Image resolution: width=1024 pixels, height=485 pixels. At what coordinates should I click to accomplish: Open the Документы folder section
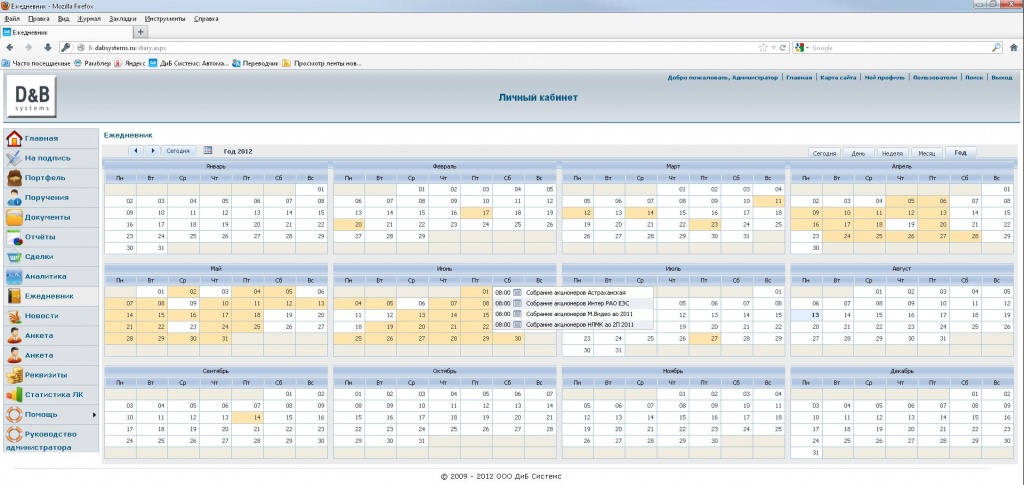click(x=51, y=217)
